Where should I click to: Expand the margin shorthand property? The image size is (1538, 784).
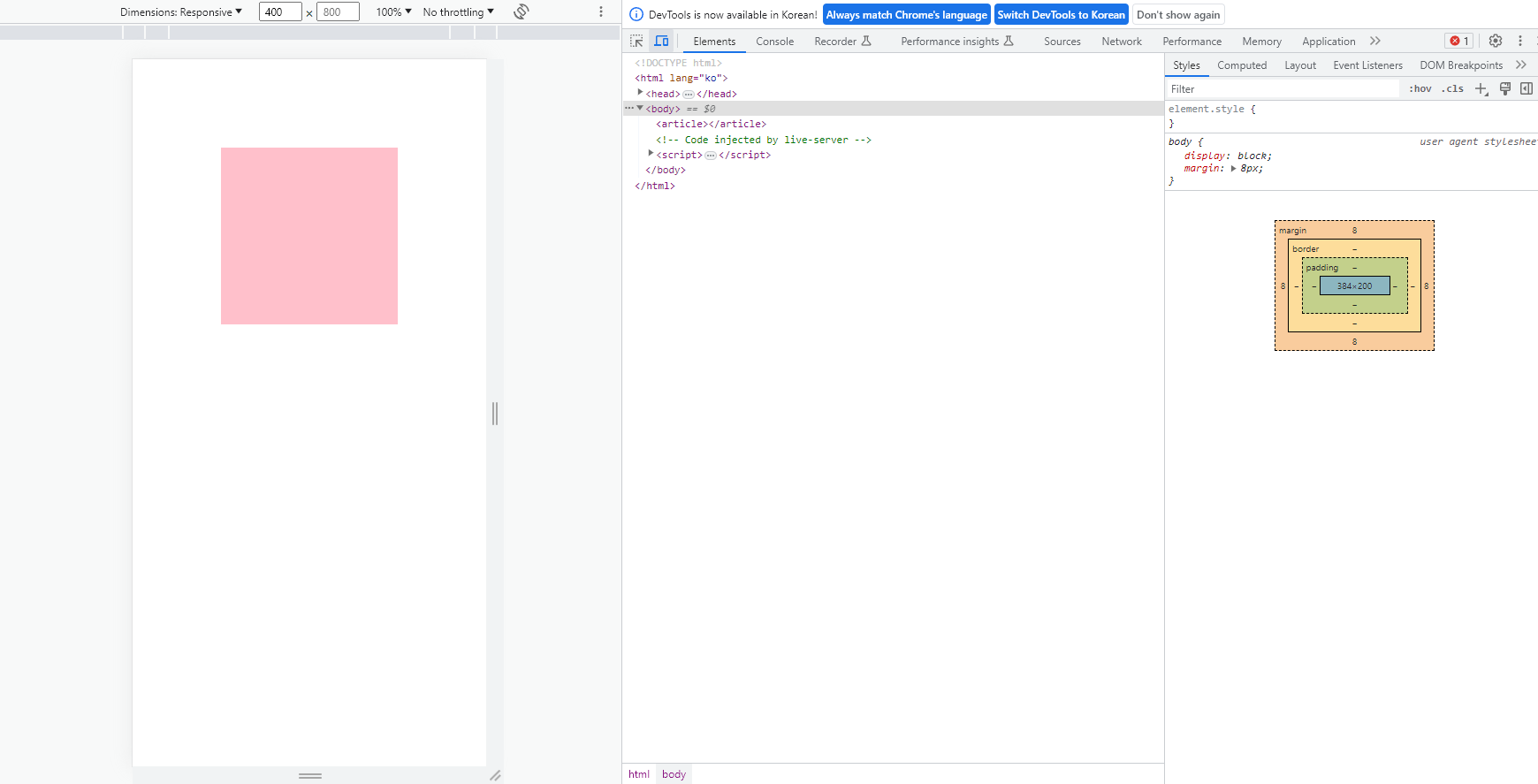[1233, 168]
